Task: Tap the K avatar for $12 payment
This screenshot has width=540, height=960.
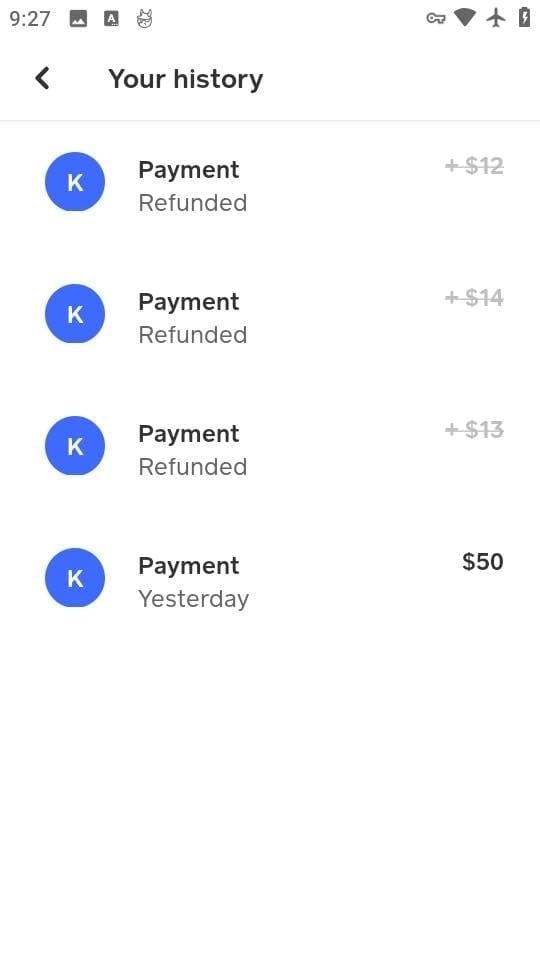Action: [75, 182]
